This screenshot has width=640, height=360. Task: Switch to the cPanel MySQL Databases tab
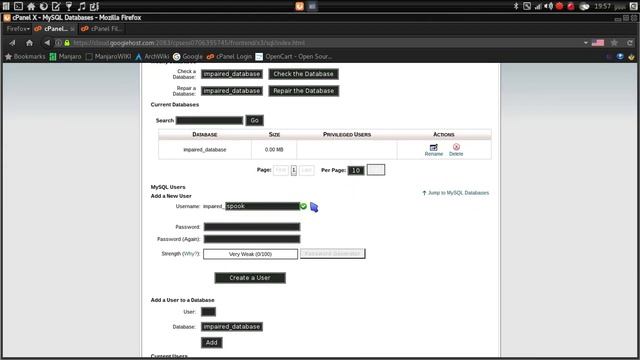pos(54,29)
